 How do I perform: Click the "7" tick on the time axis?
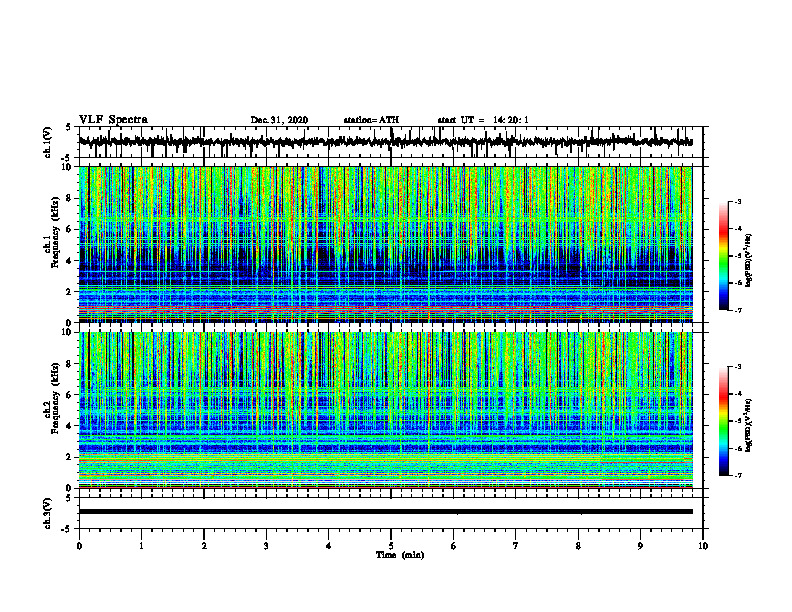pos(516,546)
